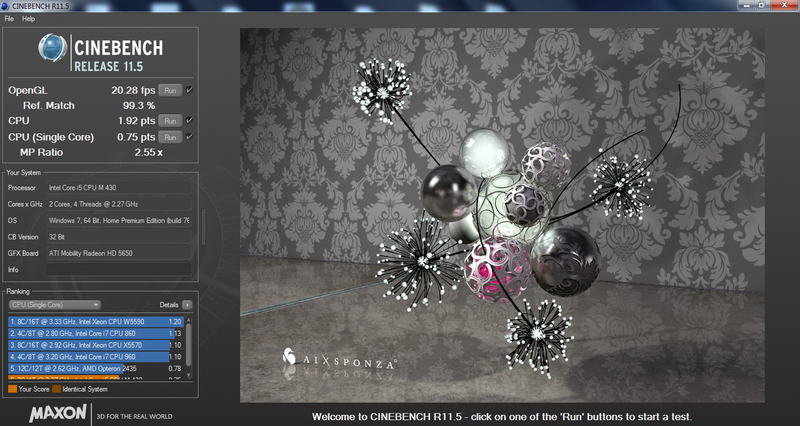Viewport: 800px width, 426px height.
Task: Toggle the CPU (Single Core) checkbox
Action: [189, 137]
